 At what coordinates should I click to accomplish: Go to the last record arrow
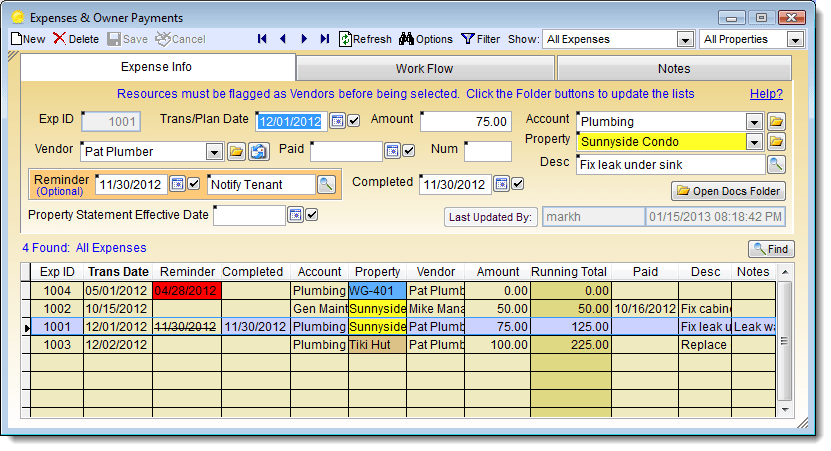click(x=325, y=39)
